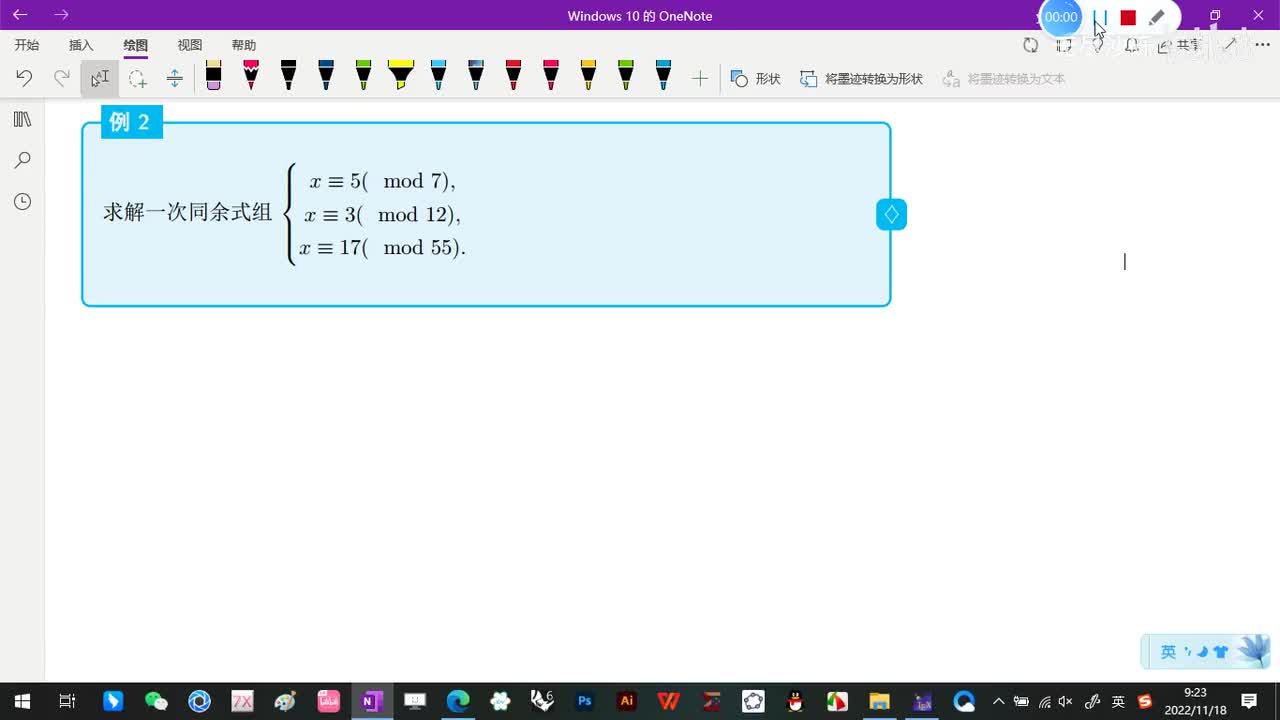Screen dimensions: 1280x720
Task: Click the 例 2 example label
Action: 131,122
